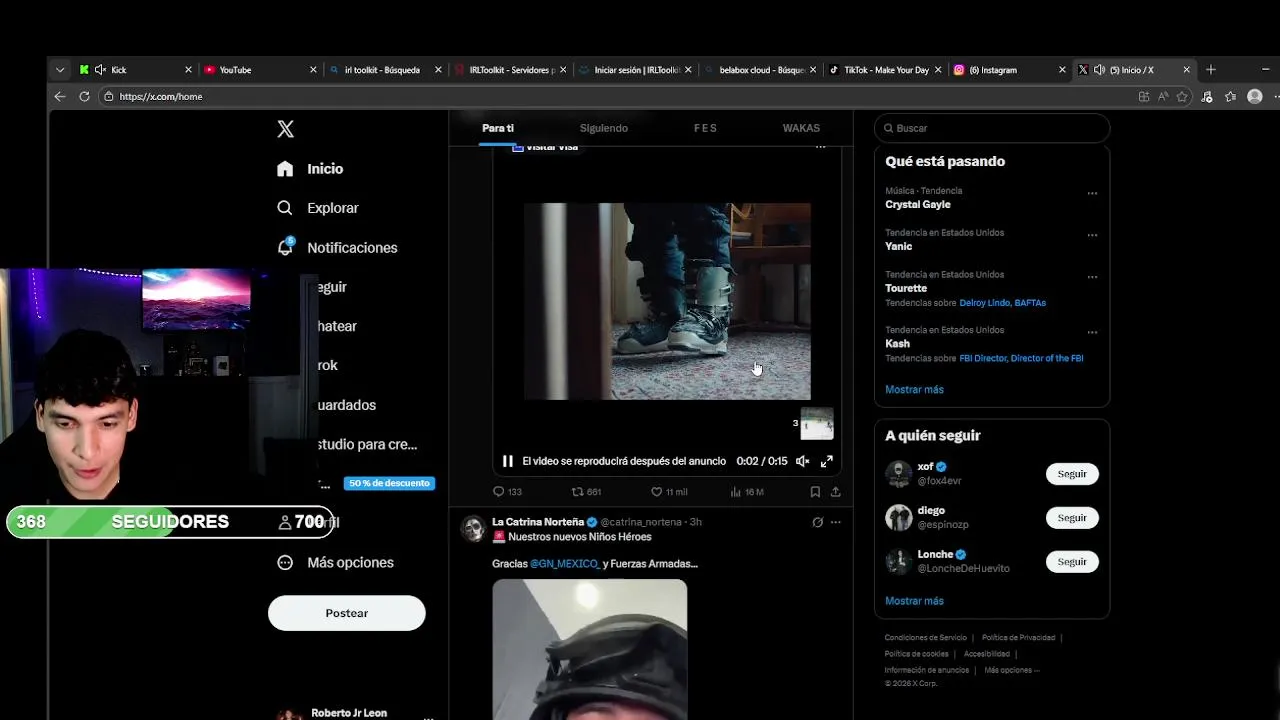Open La Catrina post video thumbnail
The image size is (1280, 720).
tap(590, 649)
